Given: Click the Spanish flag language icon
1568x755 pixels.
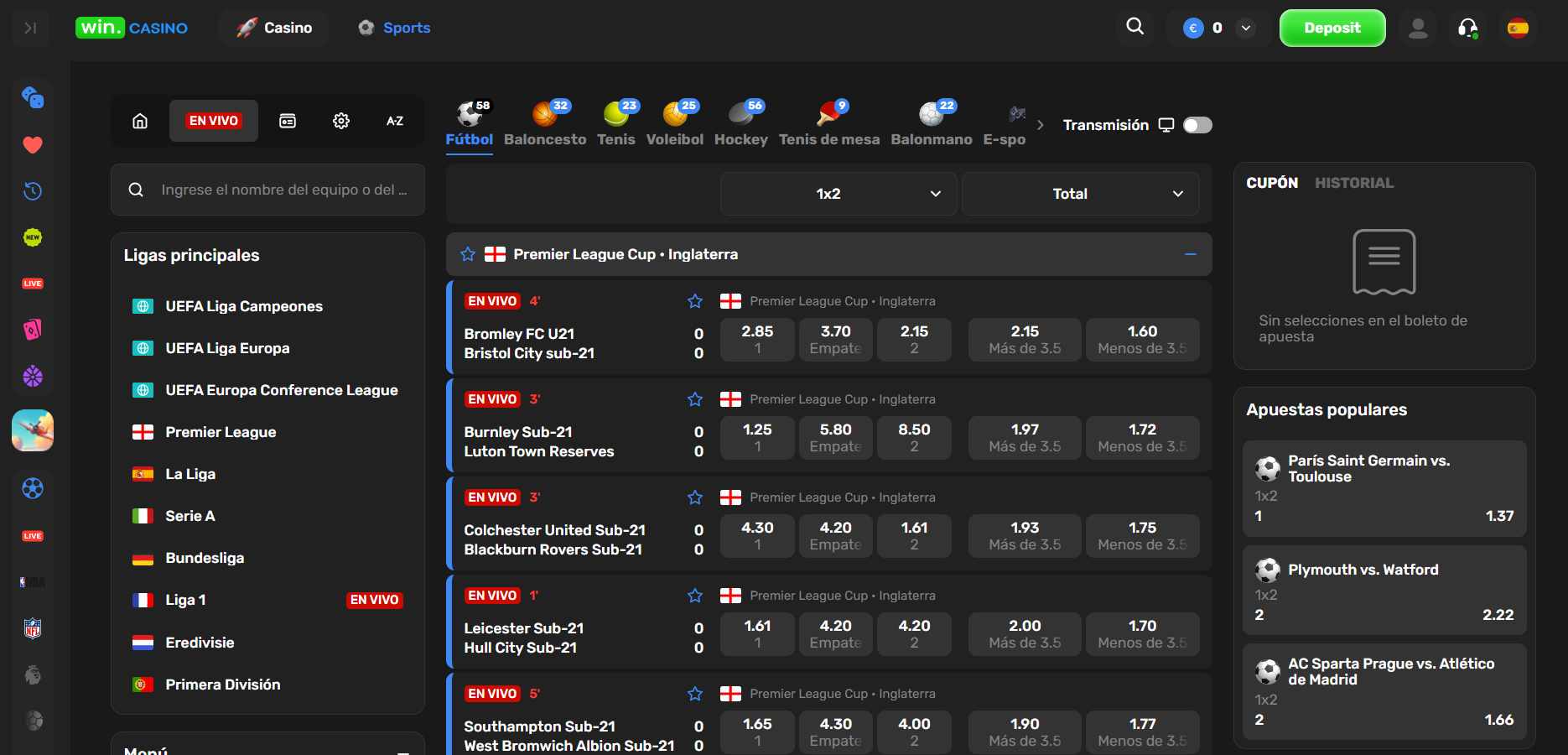Looking at the screenshot, I should (1518, 29).
